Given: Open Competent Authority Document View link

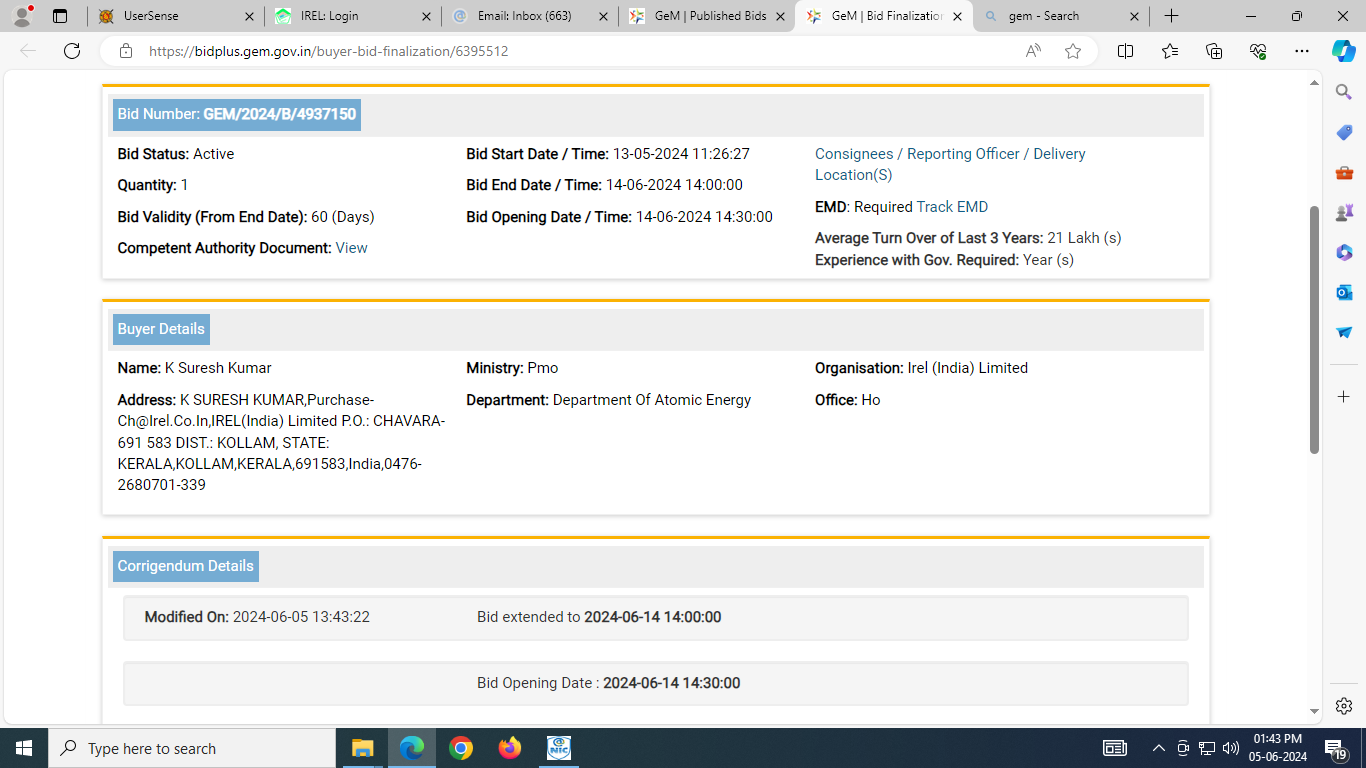Looking at the screenshot, I should pos(351,248).
